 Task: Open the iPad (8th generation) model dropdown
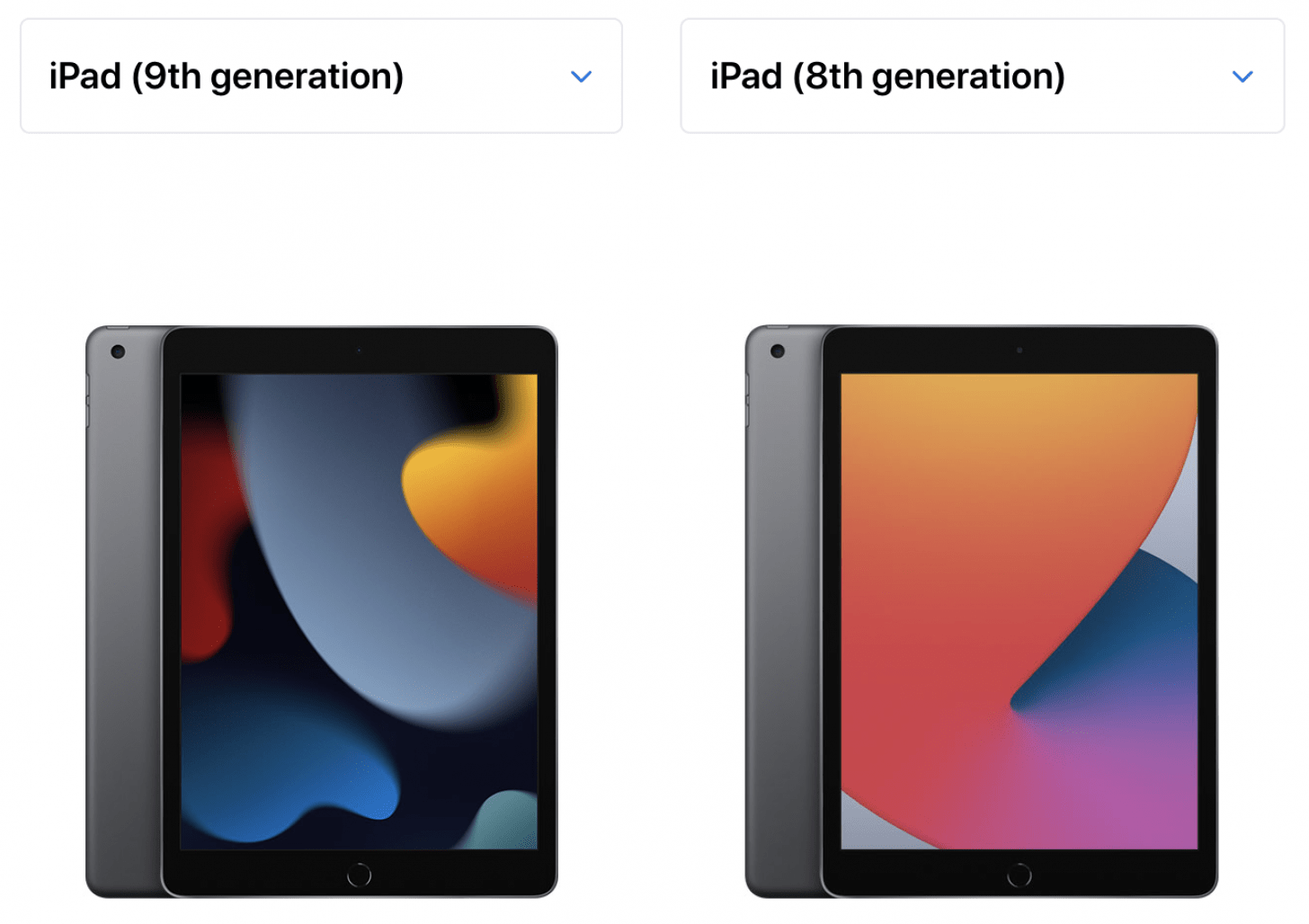(983, 76)
